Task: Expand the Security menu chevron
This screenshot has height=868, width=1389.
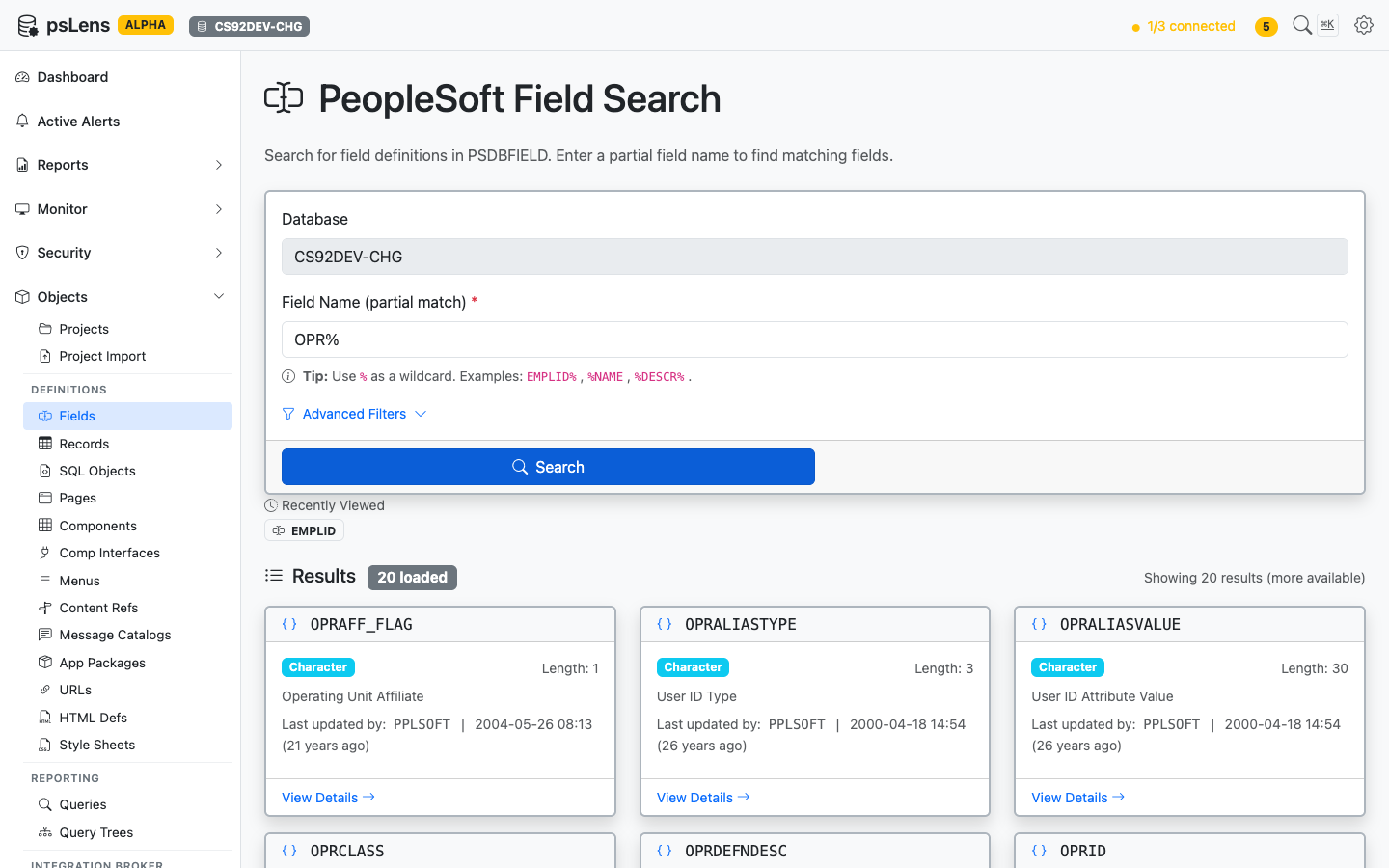Action: (x=219, y=253)
